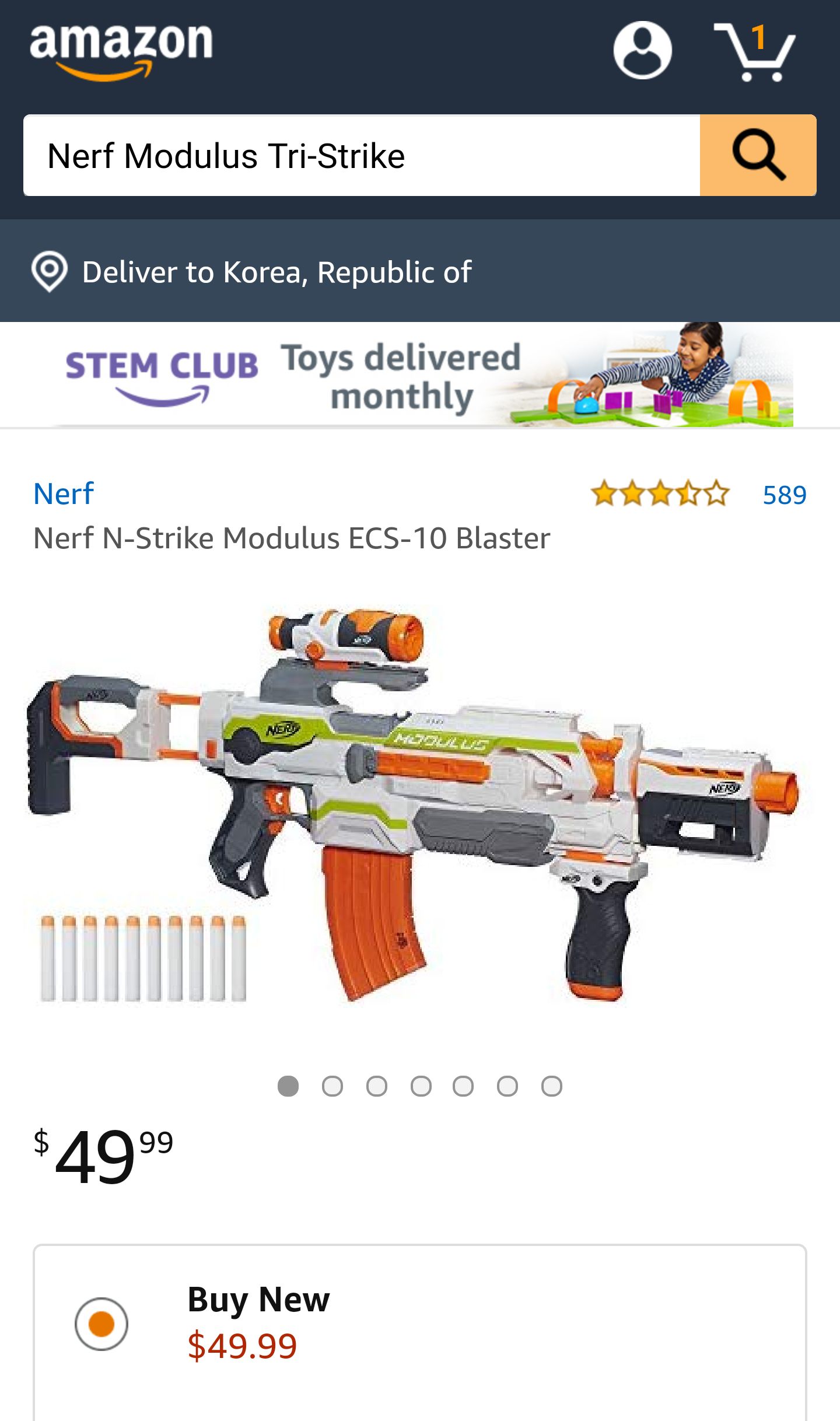Tap the $49.99 Buy New price

coord(242,1346)
